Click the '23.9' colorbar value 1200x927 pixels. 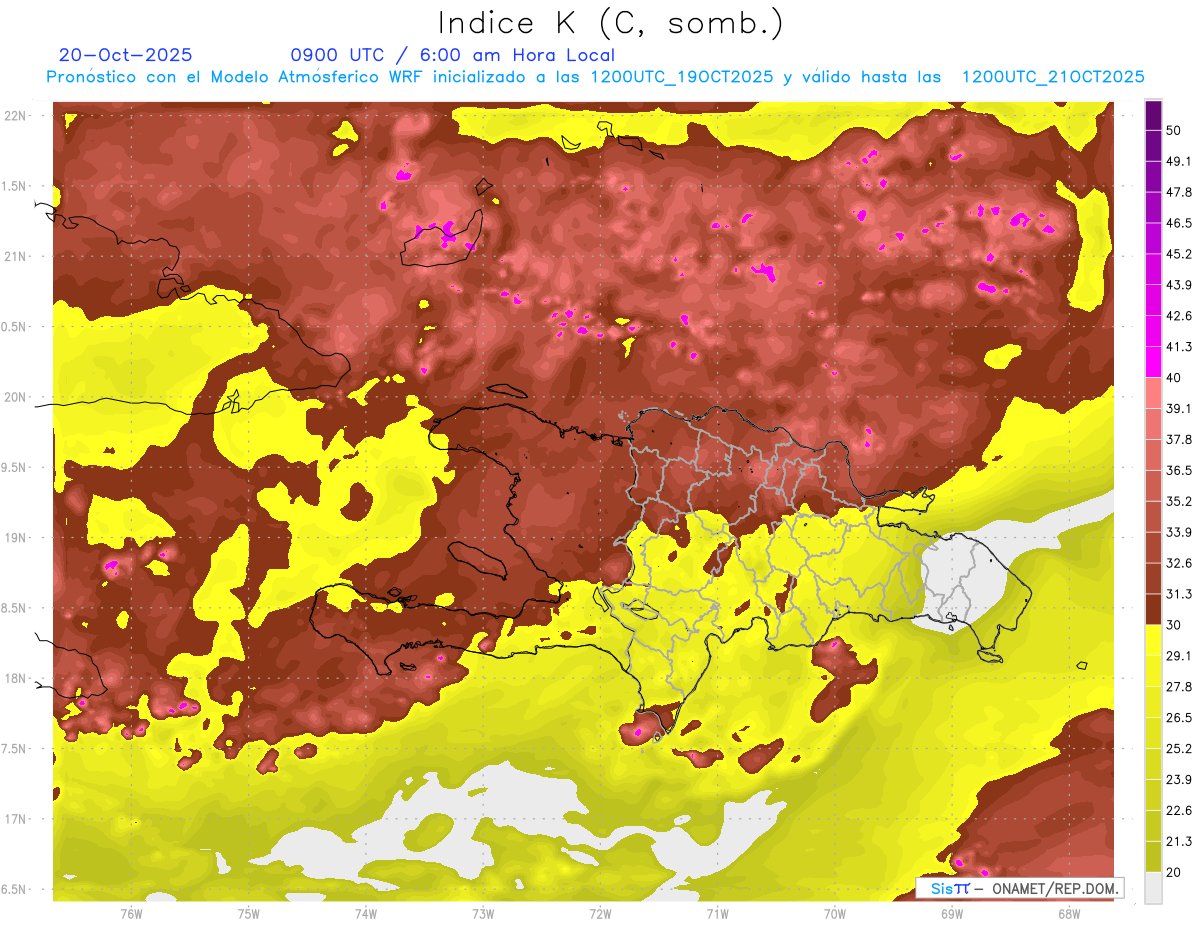[1179, 780]
